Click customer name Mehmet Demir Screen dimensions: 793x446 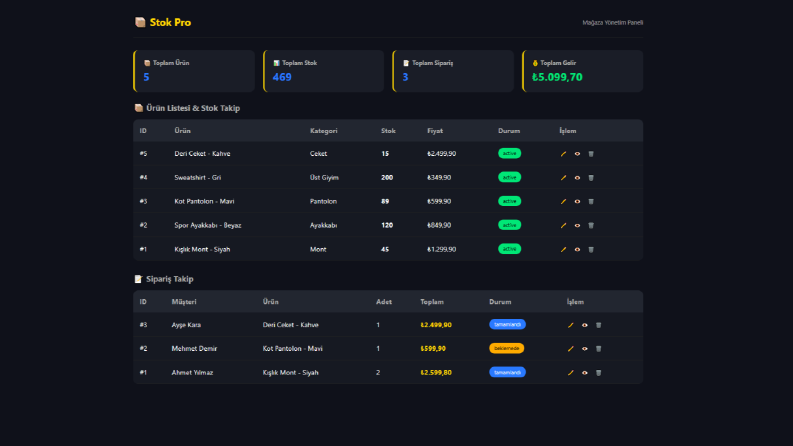click(x=194, y=348)
